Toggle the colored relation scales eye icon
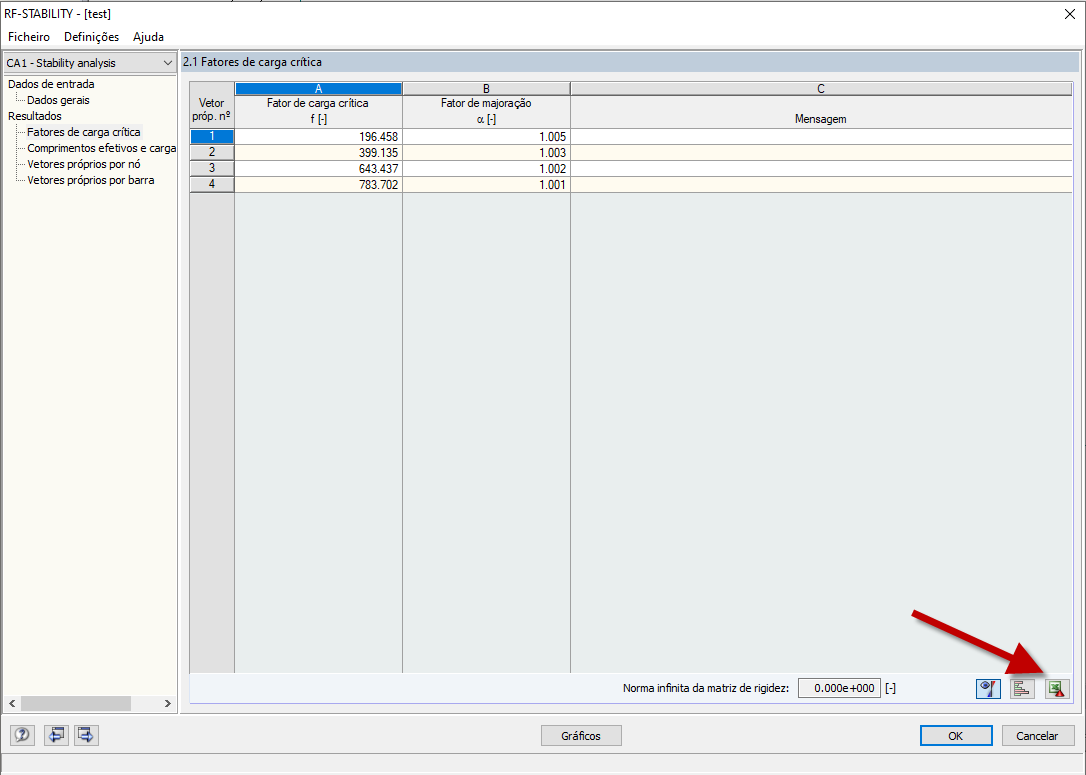Screen dimensions: 1086x775 point(988,688)
